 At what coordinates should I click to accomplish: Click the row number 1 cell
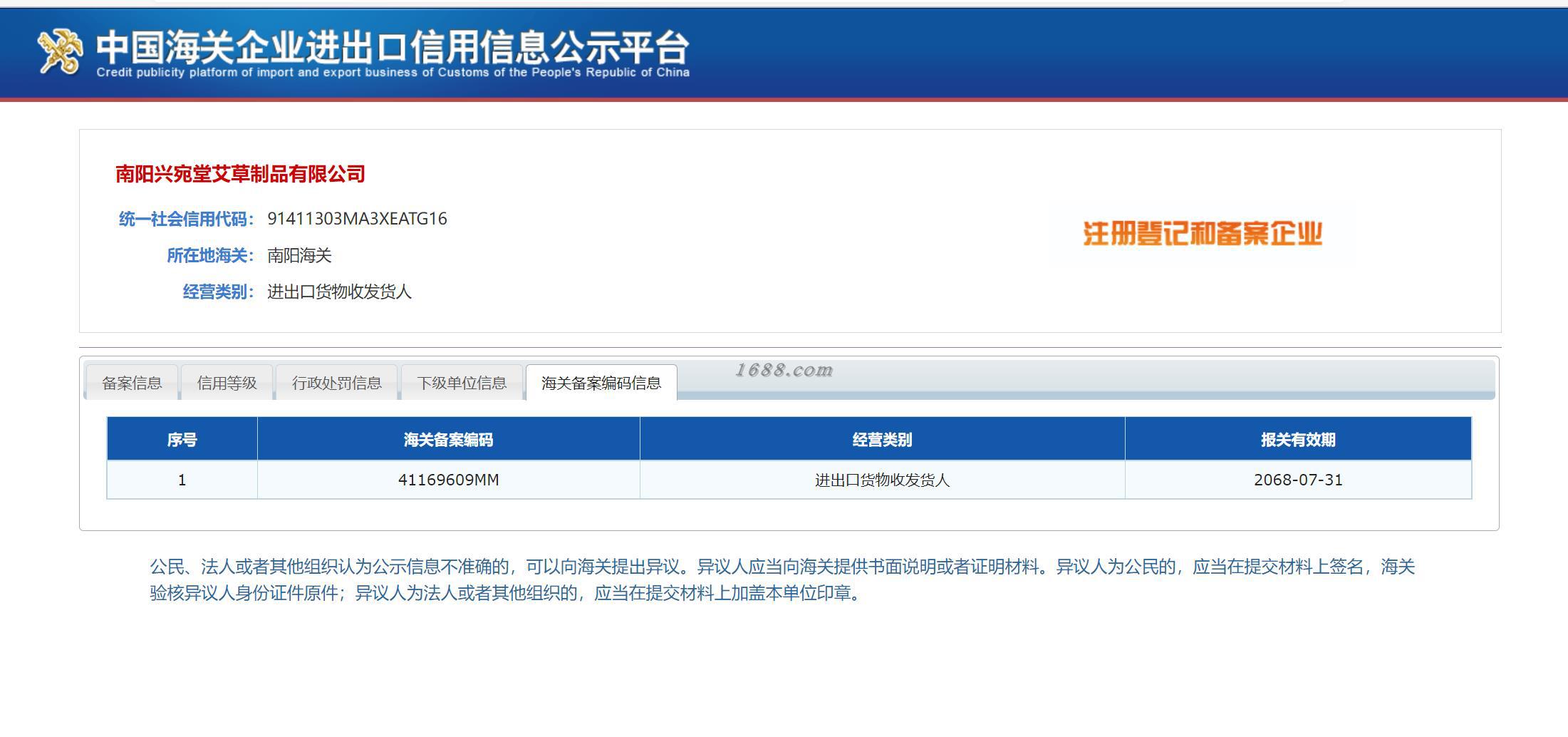pos(182,480)
